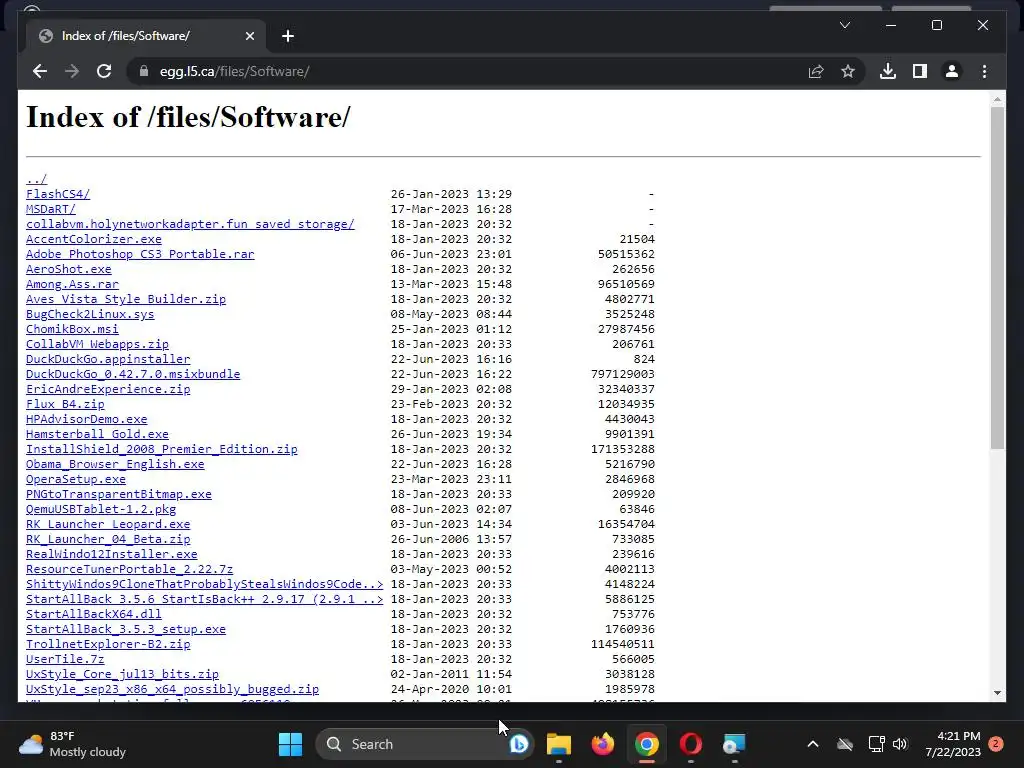Open the OneDrive tray icon

[x=845, y=744]
